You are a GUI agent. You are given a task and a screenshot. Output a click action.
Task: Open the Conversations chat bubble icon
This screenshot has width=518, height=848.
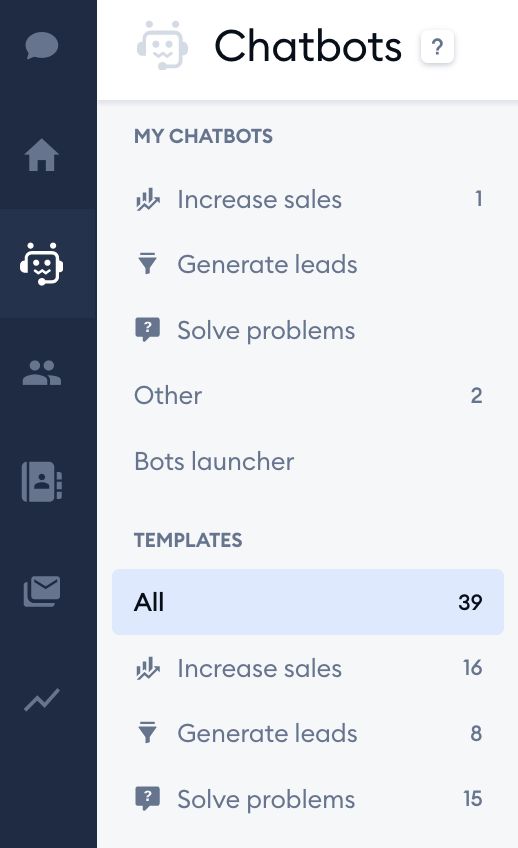click(42, 45)
